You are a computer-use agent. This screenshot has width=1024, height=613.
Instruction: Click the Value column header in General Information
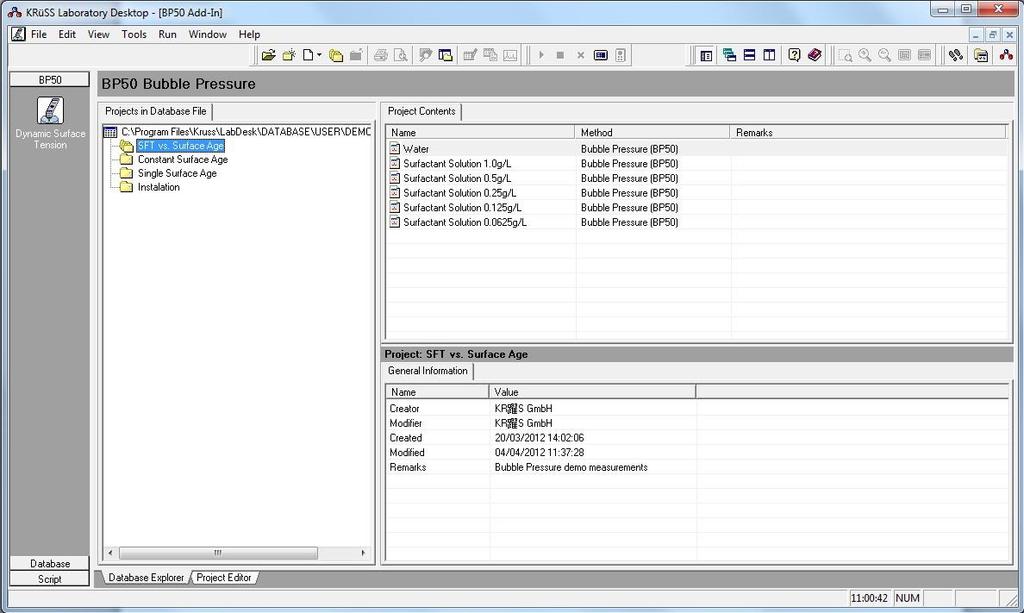[592, 392]
